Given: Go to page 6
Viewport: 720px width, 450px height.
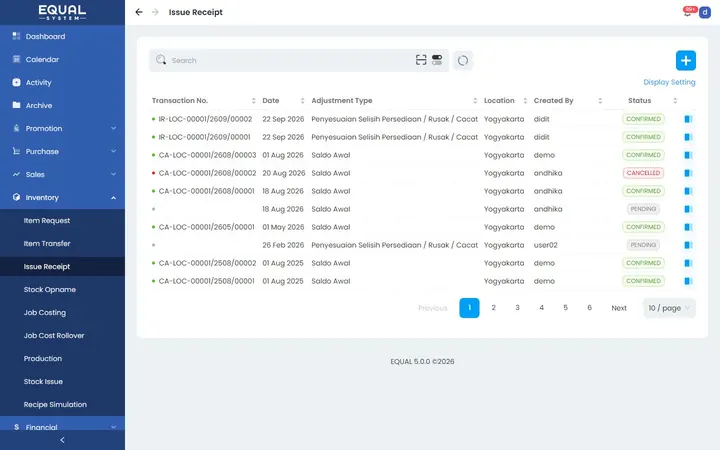Looking at the screenshot, I should click(x=589, y=308).
